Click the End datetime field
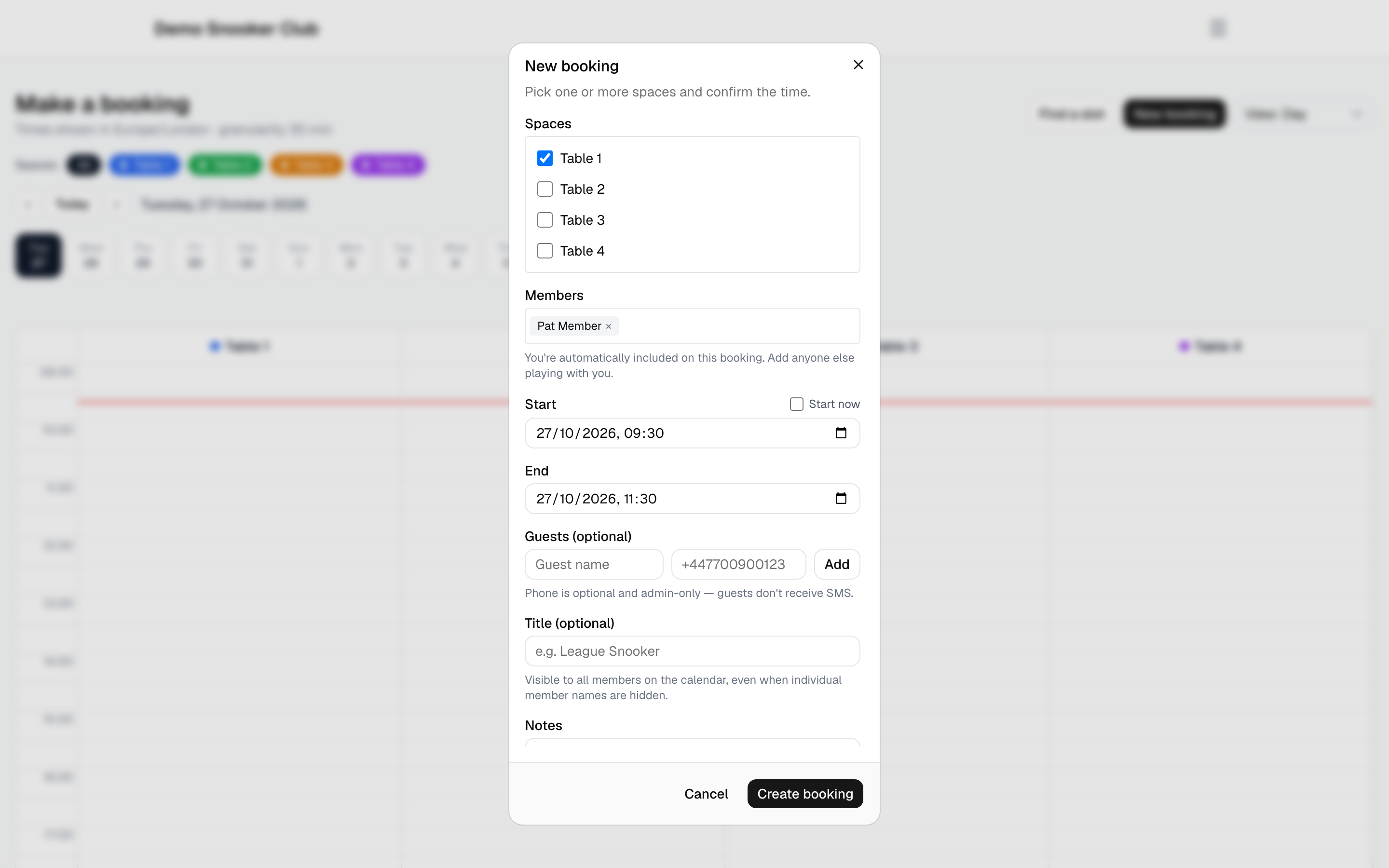The width and height of the screenshot is (1389, 868). (692, 498)
